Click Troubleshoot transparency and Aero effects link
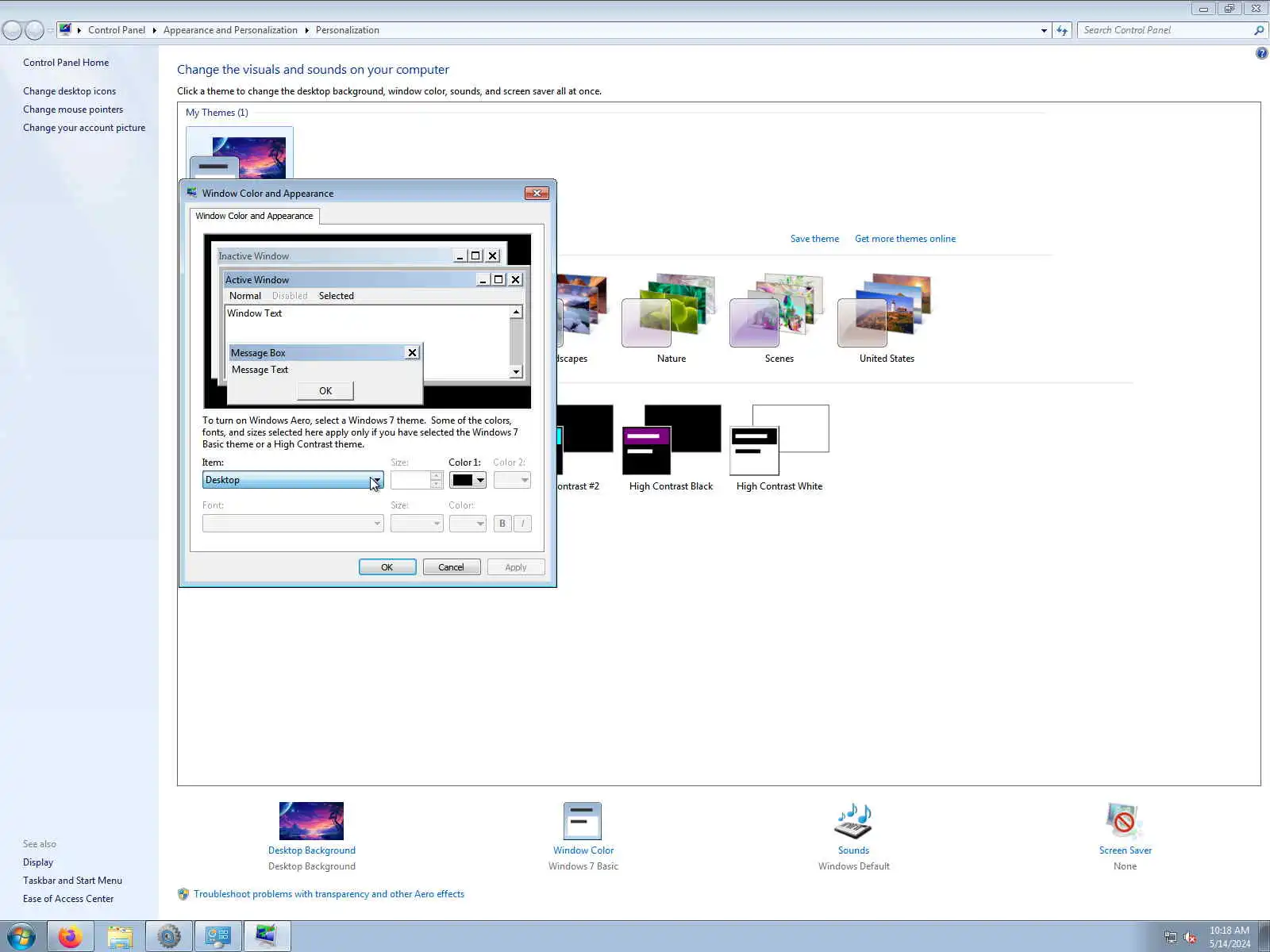 point(329,894)
